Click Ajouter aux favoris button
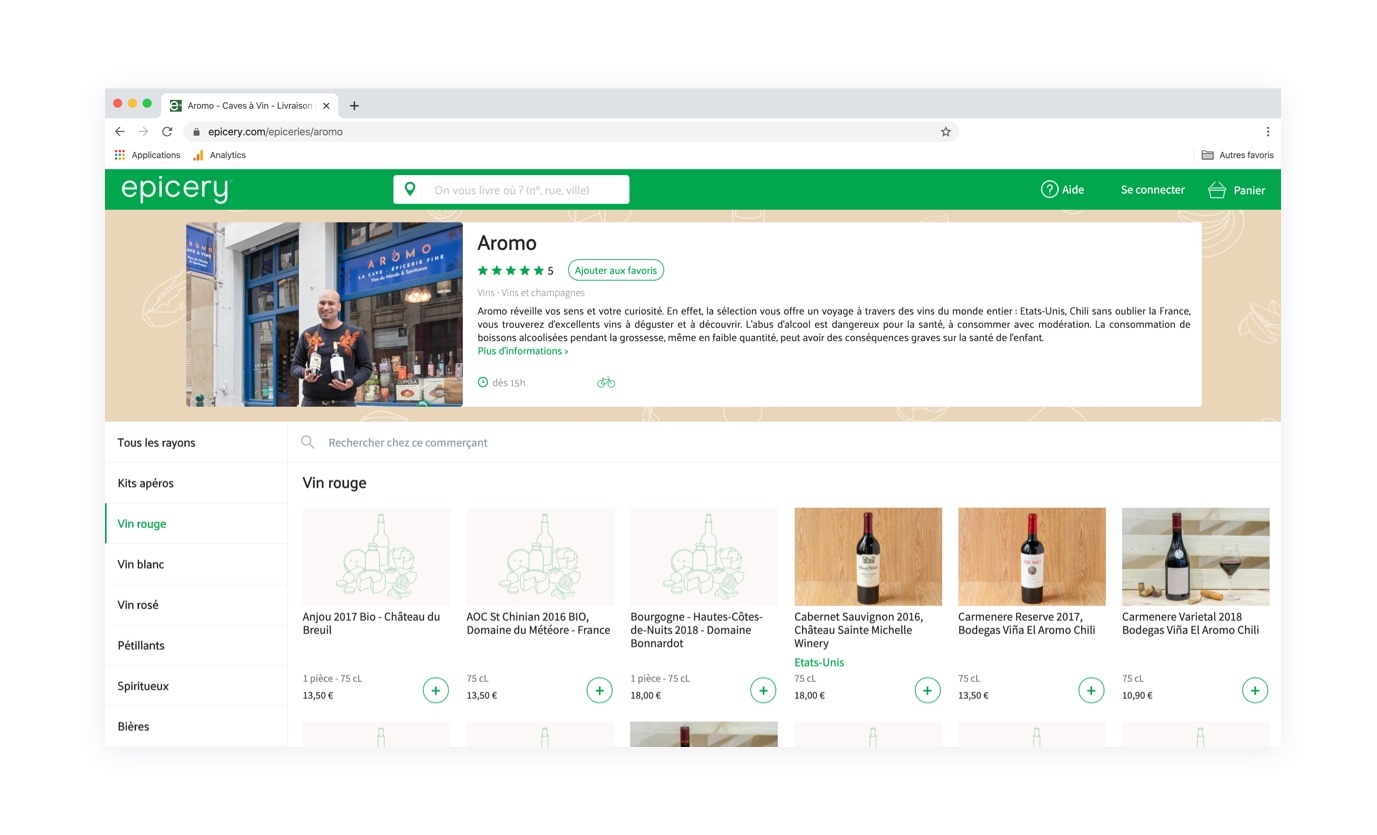 click(616, 270)
